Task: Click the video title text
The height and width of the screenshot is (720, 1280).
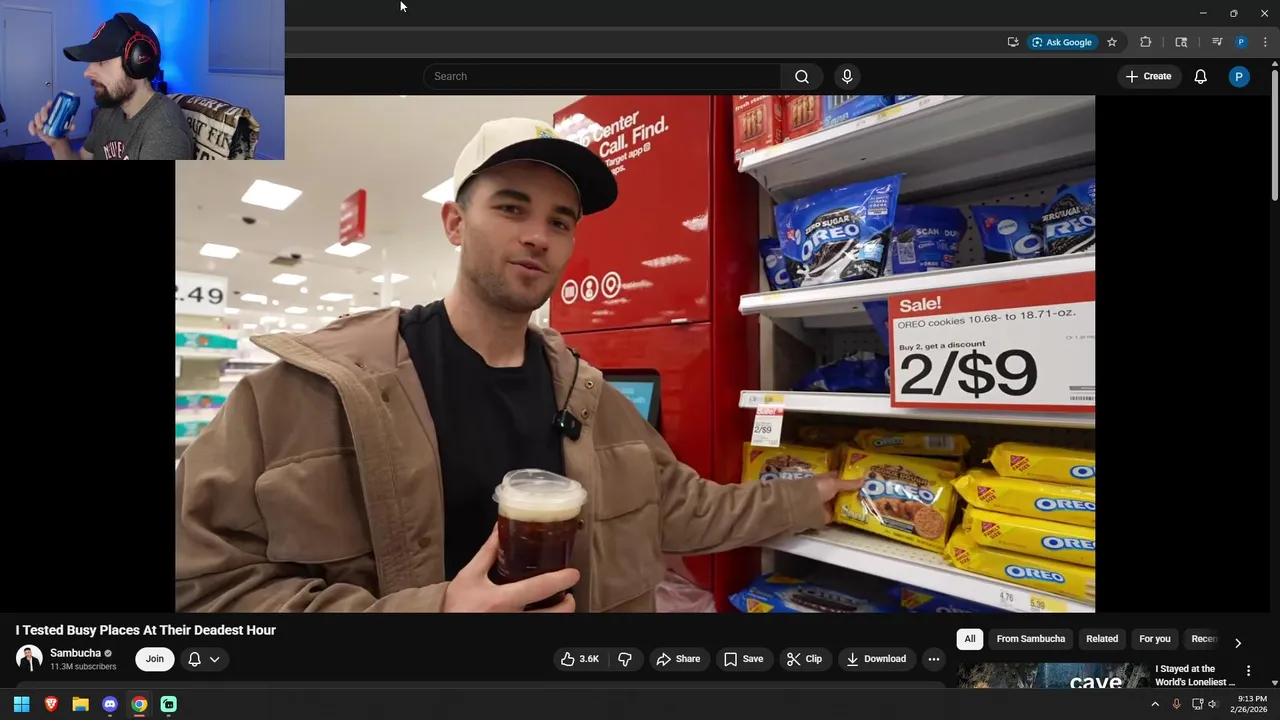Action: point(146,630)
